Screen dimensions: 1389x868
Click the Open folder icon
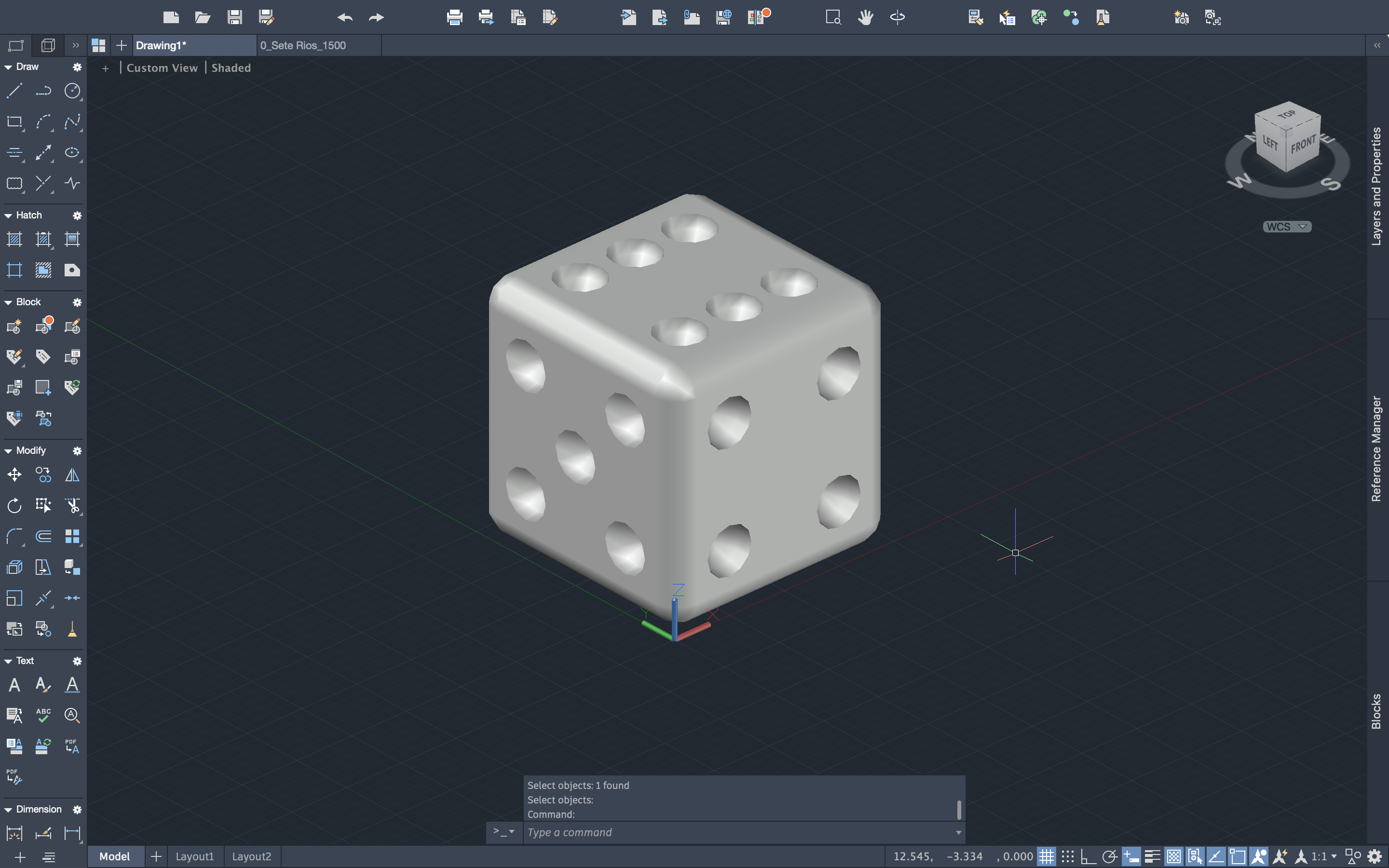click(x=203, y=17)
